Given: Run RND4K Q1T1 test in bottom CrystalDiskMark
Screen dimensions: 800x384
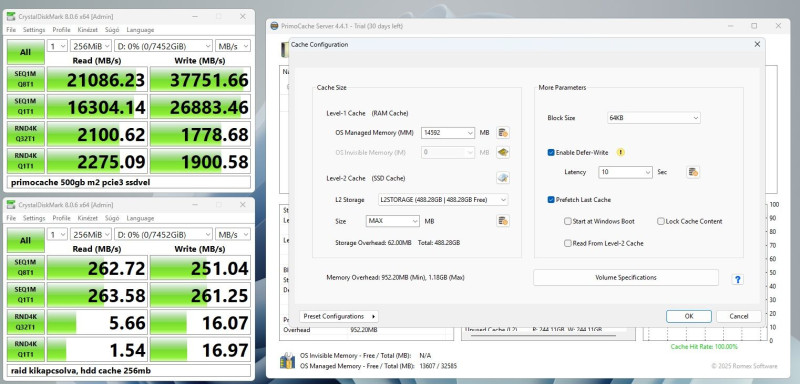Looking at the screenshot, I should coord(26,350).
